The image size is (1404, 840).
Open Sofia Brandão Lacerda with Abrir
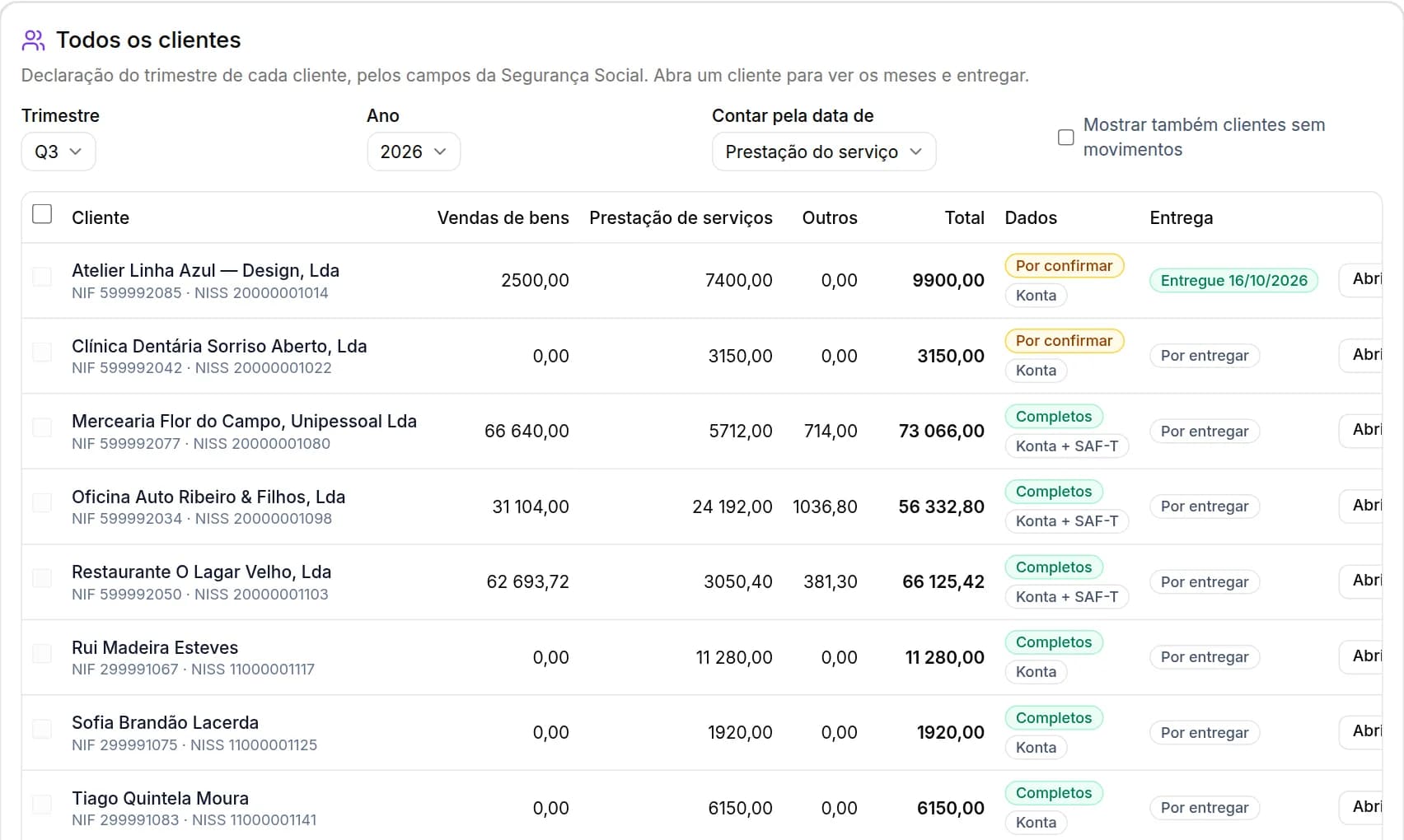coord(1362,731)
